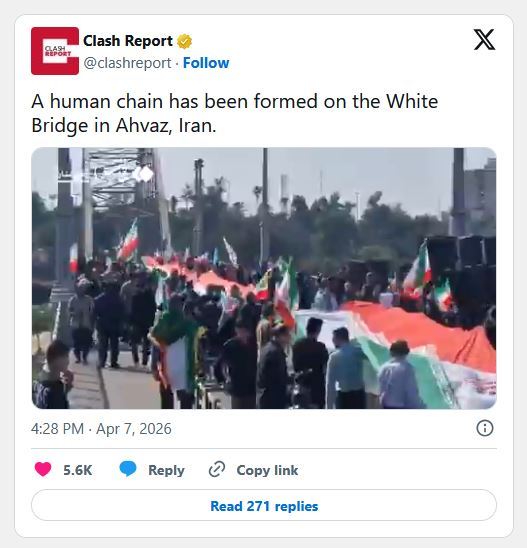Click the chain link copy icon
This screenshot has height=548, width=527.
point(217,469)
